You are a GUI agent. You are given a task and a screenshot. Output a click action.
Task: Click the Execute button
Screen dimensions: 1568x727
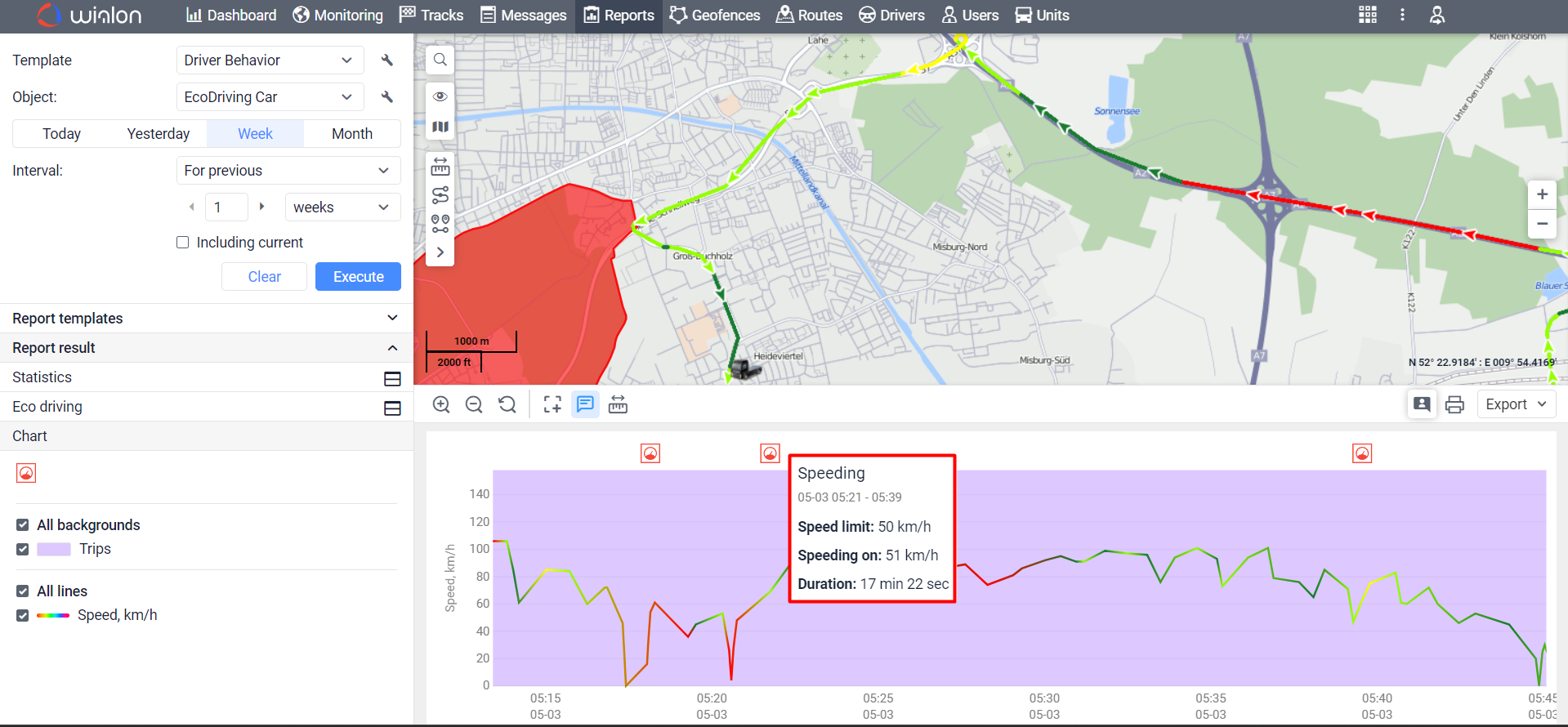358,277
